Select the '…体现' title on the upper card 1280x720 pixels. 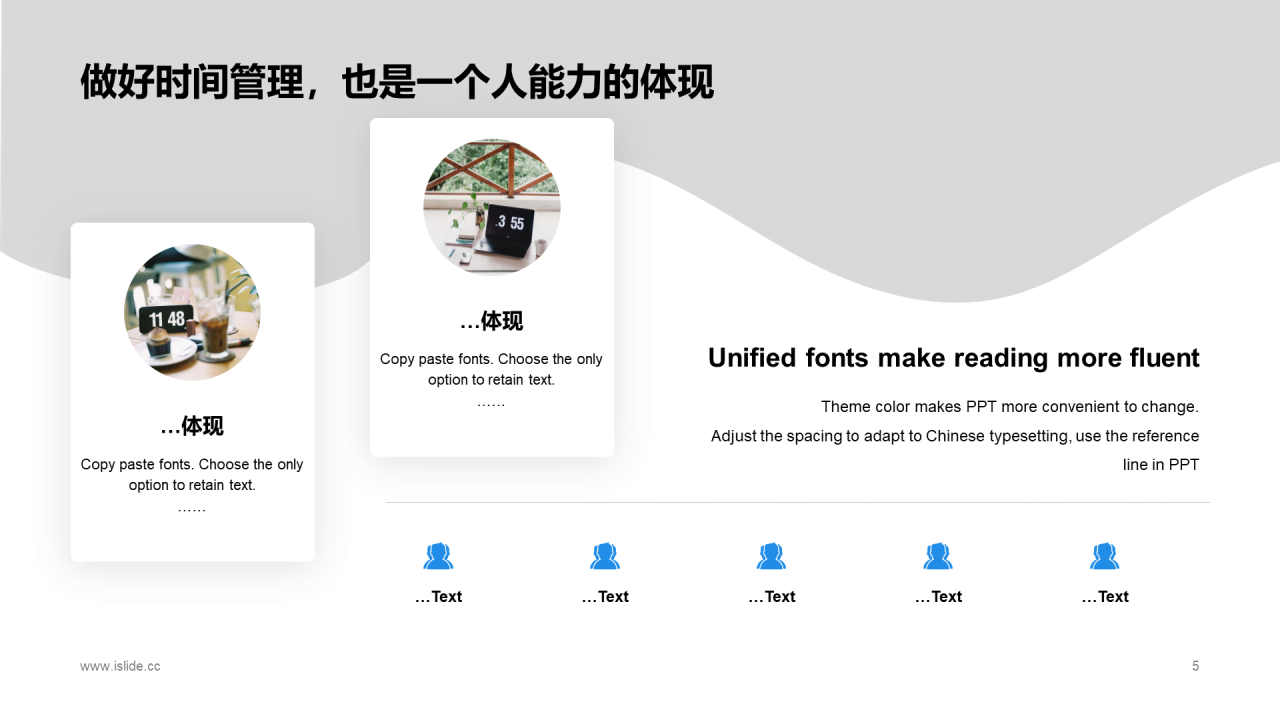click(x=492, y=321)
